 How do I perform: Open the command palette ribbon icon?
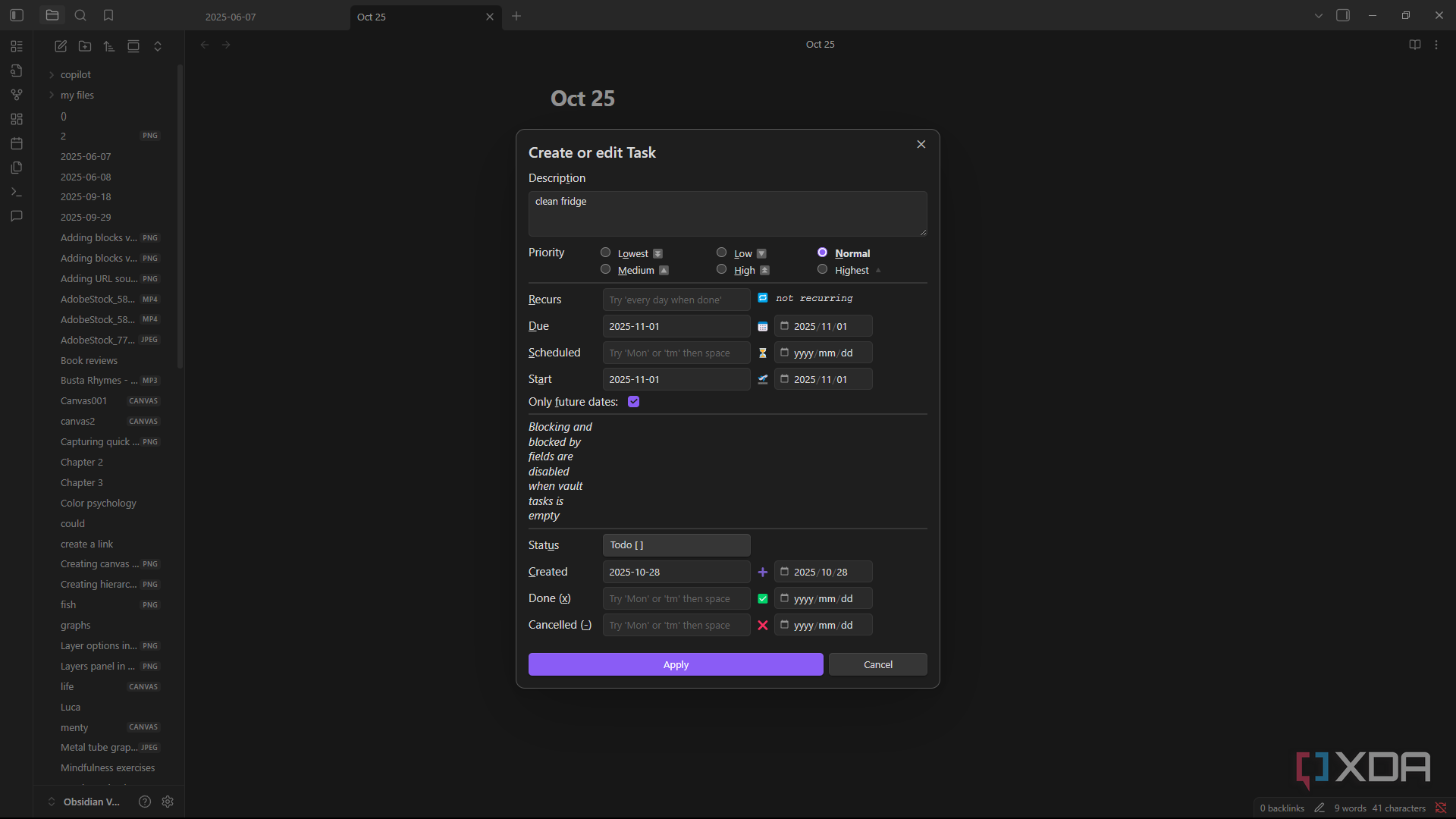click(x=17, y=192)
